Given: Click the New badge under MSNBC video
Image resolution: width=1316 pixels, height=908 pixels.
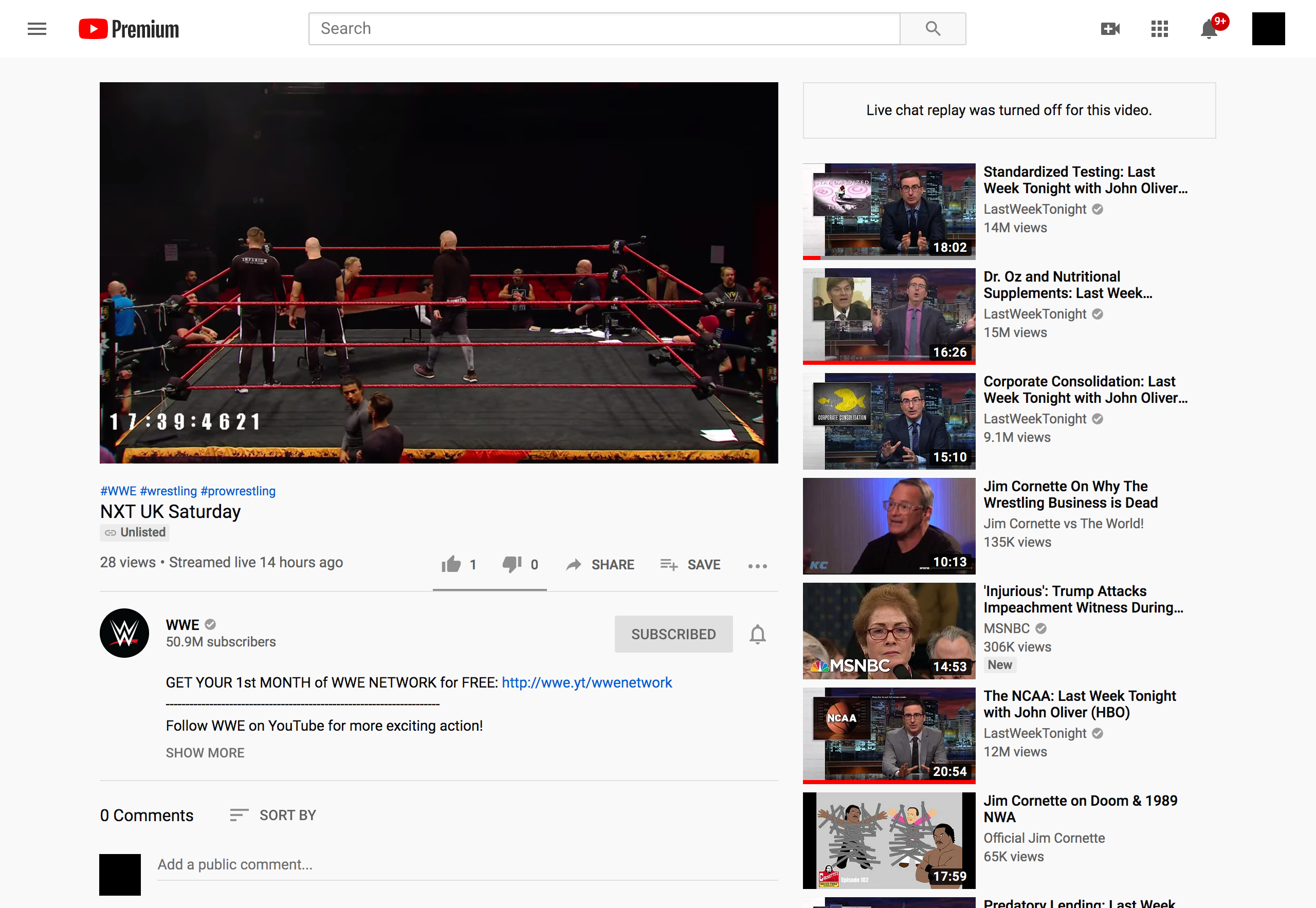Looking at the screenshot, I should click(x=1000, y=664).
